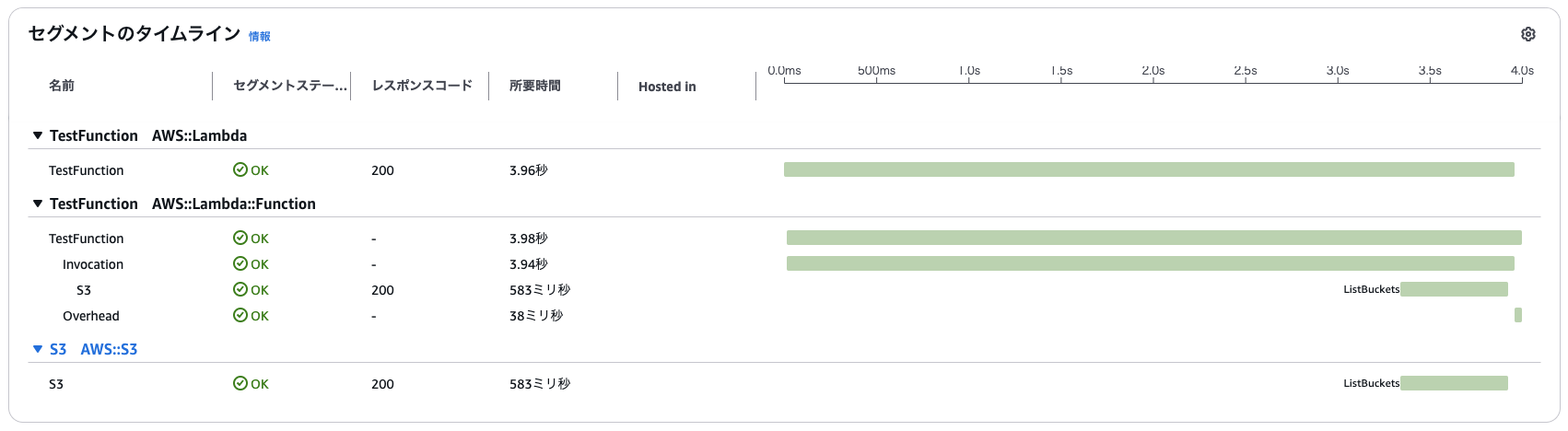
Task: Click the セグメントステータス column header
Action: [x=290, y=86]
